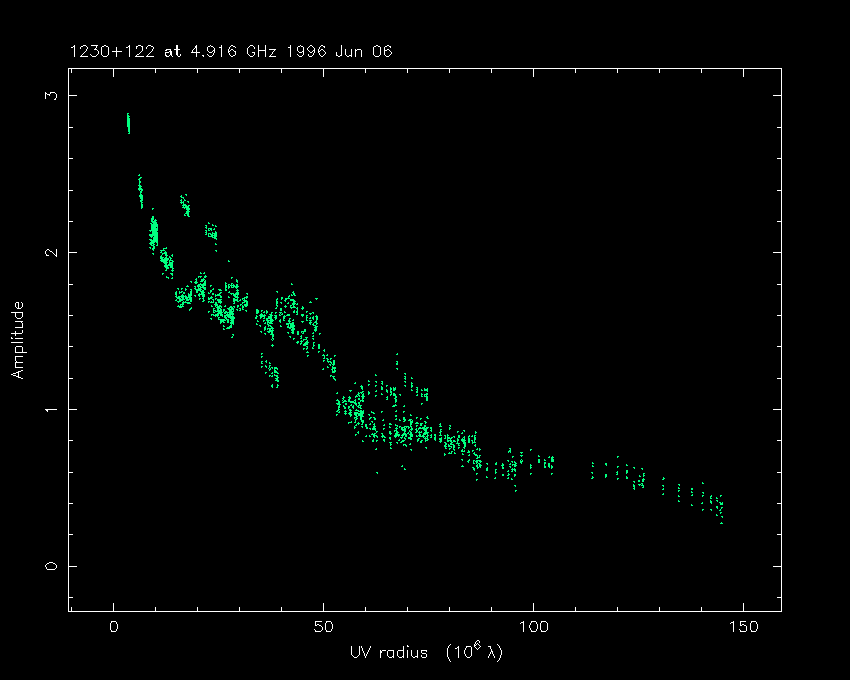Click the y-axis tick label '0'

tap(45, 566)
